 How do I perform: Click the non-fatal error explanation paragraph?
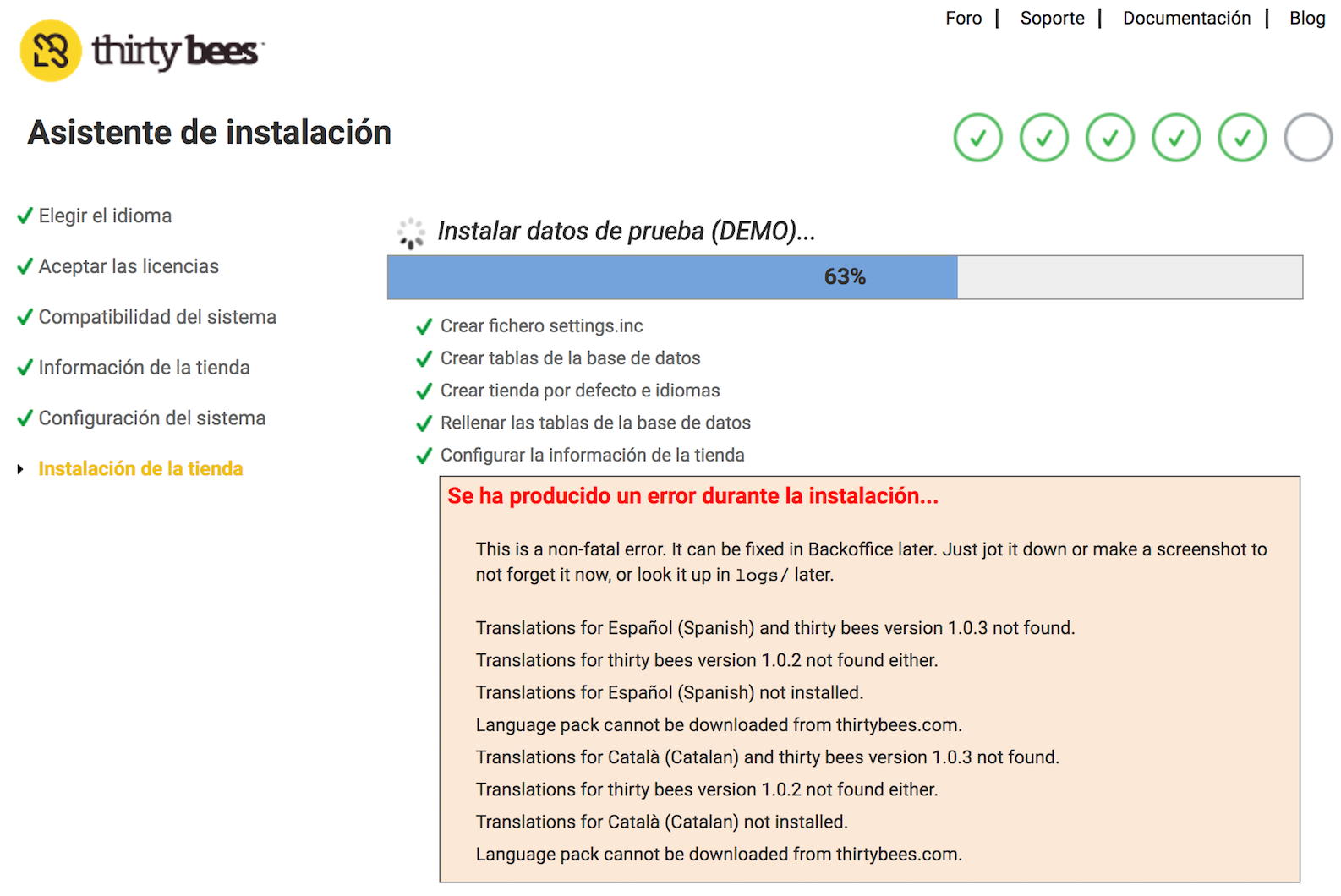point(872,562)
